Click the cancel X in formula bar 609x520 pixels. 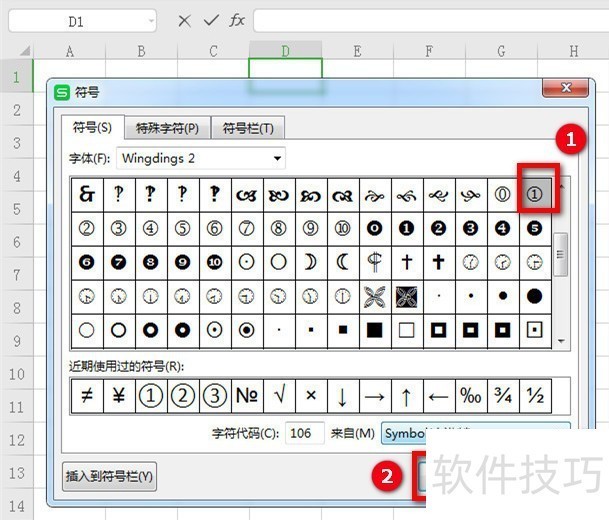point(184,21)
